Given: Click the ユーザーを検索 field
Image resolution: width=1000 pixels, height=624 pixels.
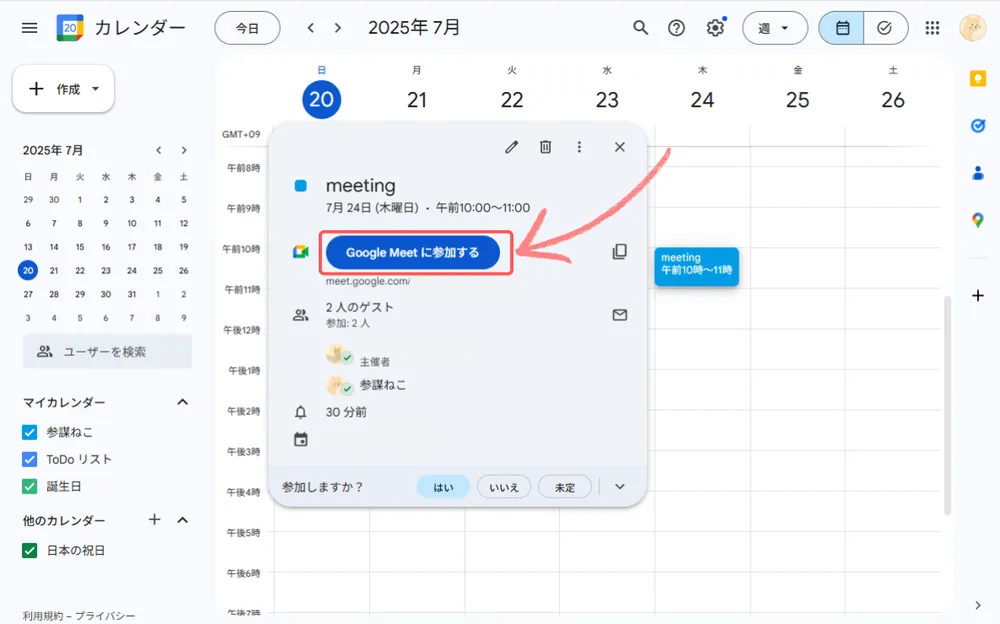Looking at the screenshot, I should click(107, 352).
